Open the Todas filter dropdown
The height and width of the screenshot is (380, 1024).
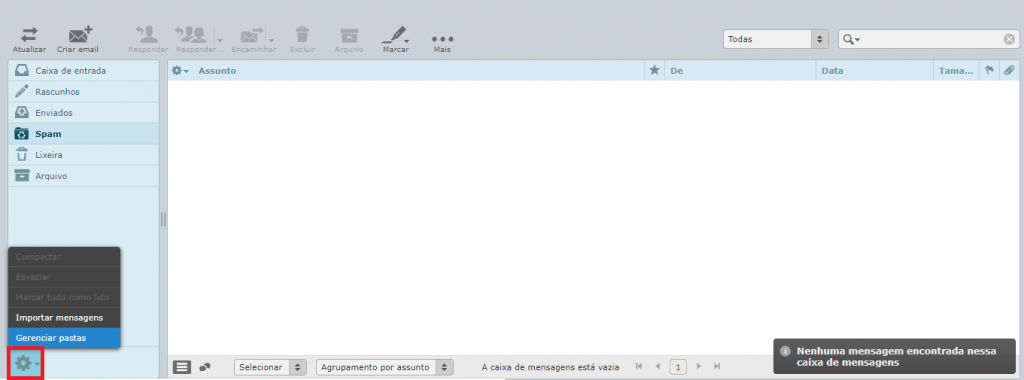pyautogui.click(x=776, y=39)
